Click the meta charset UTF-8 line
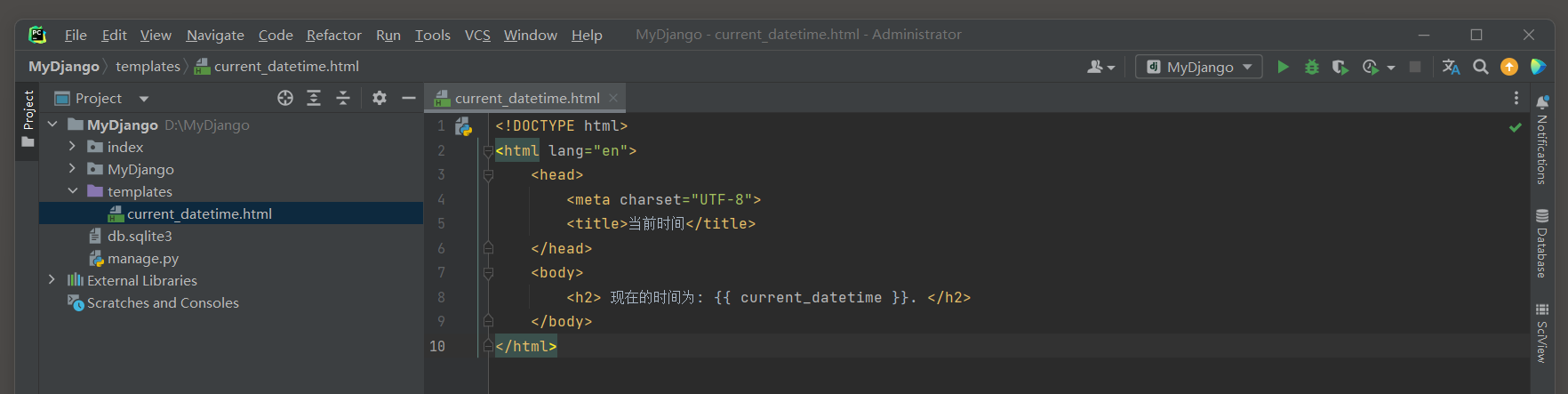 click(663, 200)
